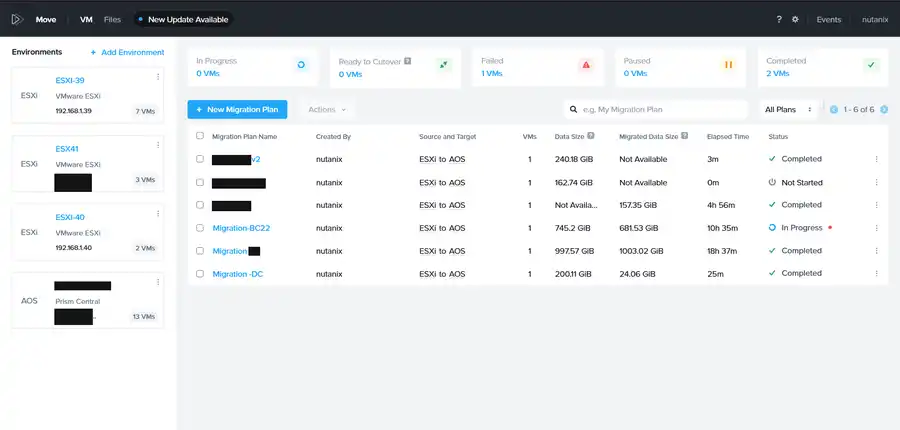This screenshot has height=430, width=900.
Task: Switch to the Files tab
Action: pos(112,20)
